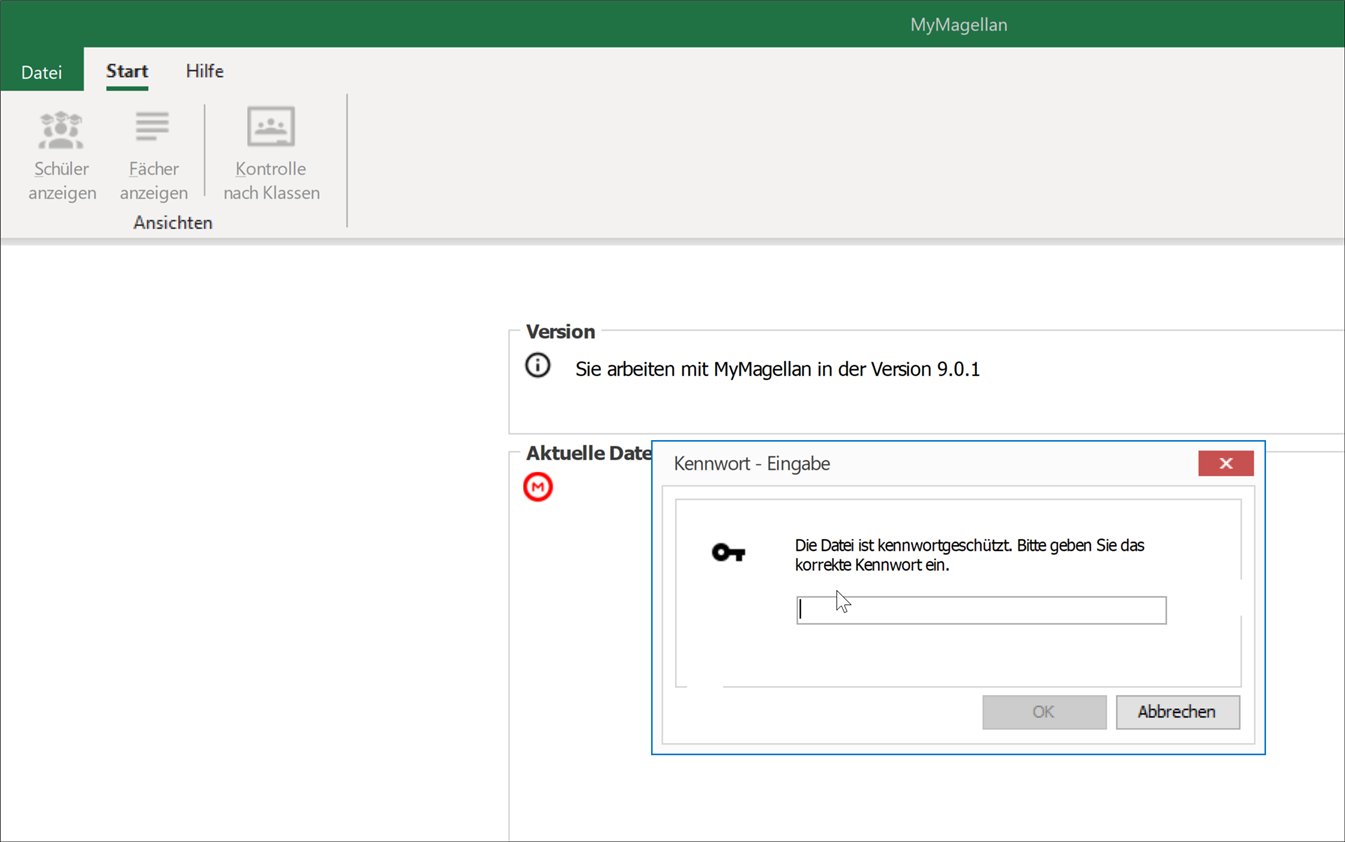The image size is (1345, 842).
Task: Click the MyMagellan Version 9.0.1 text
Action: coord(778,369)
